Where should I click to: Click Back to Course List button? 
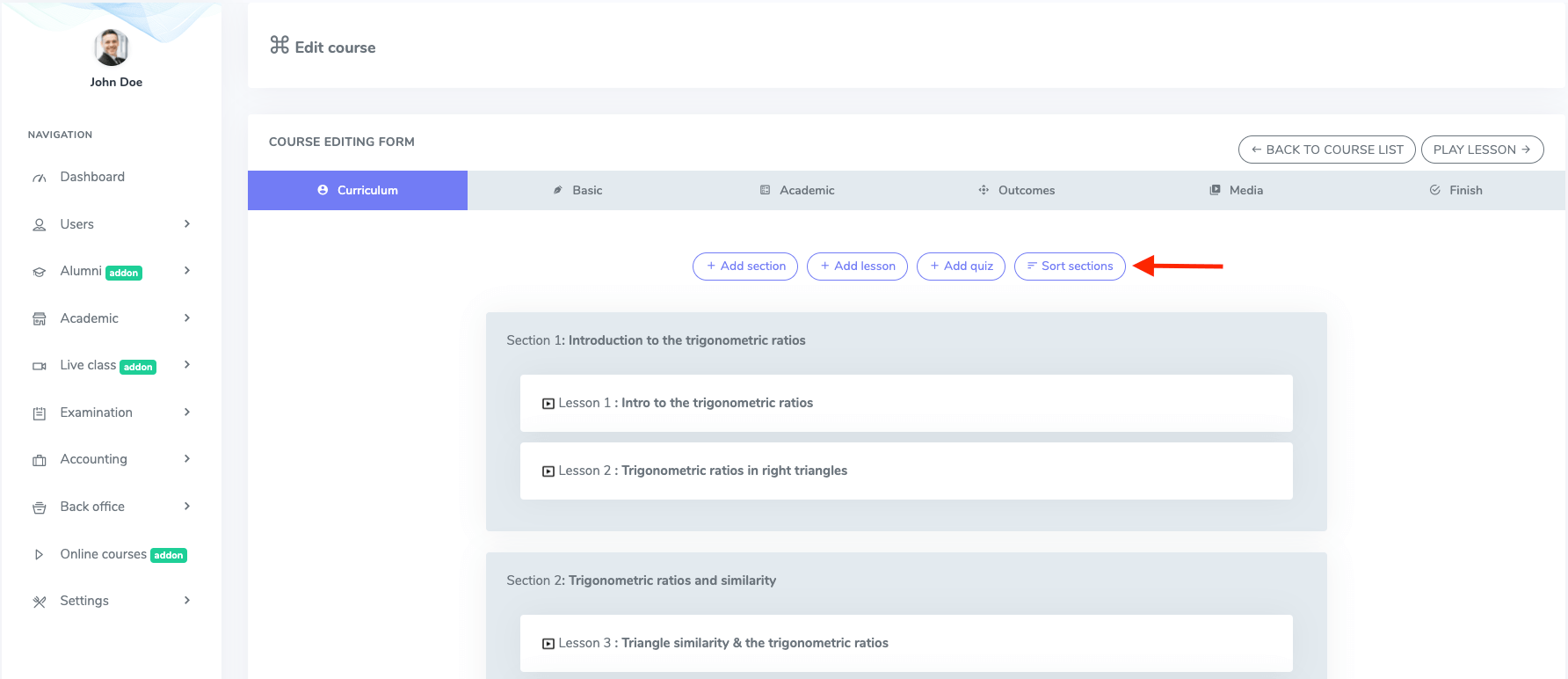point(1326,150)
